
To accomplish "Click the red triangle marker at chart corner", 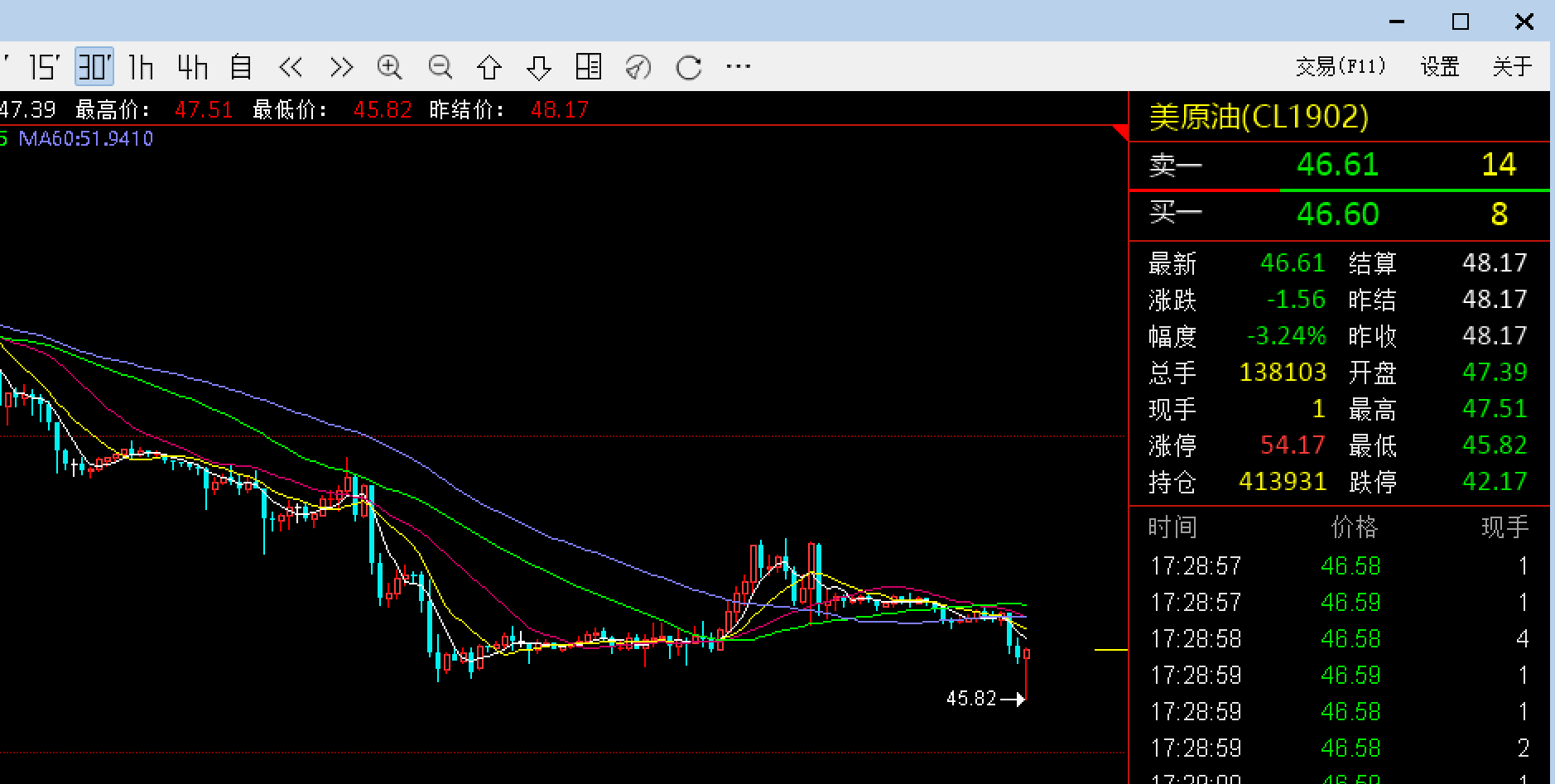I will point(1121,132).
